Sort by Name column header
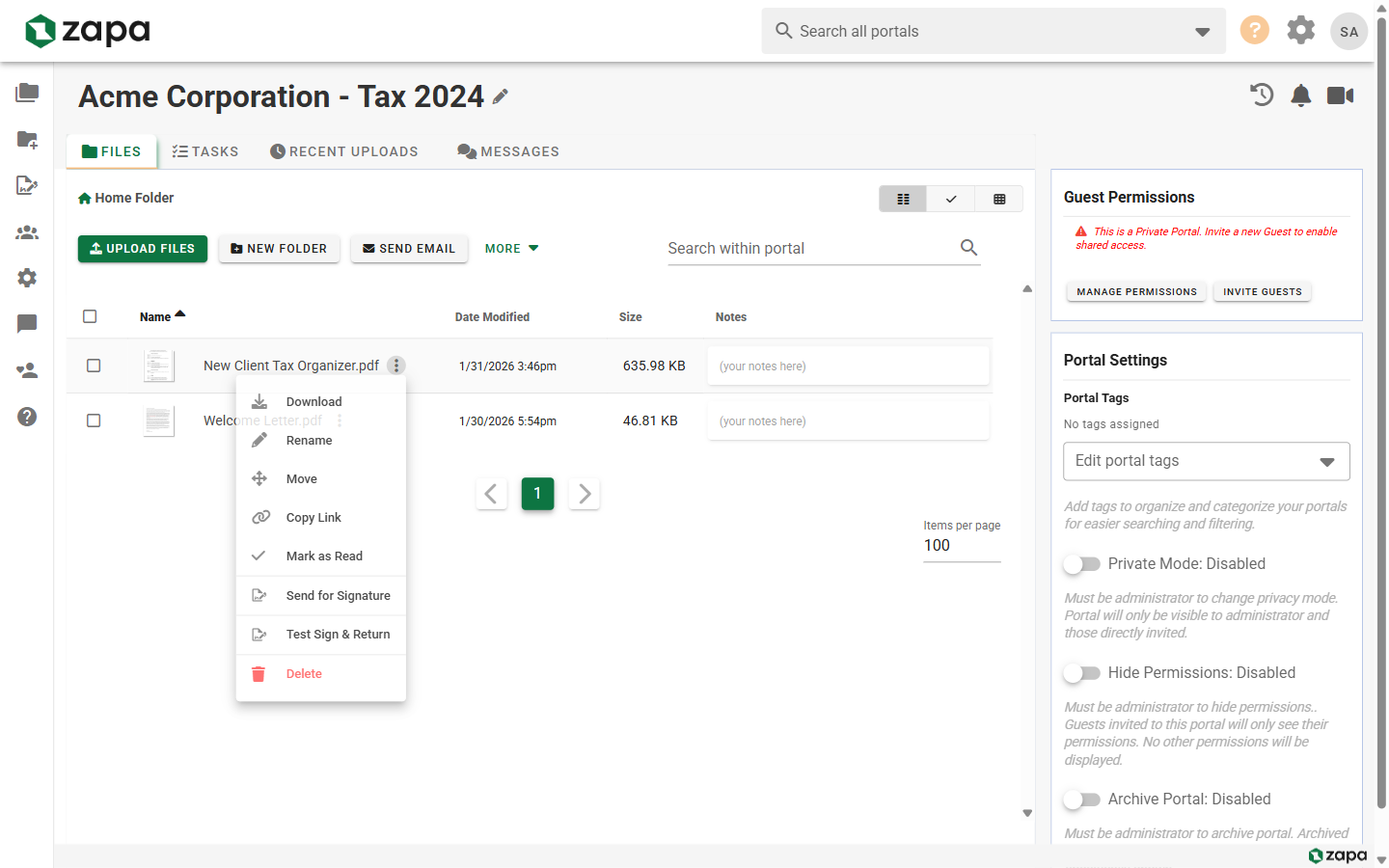This screenshot has height=868, width=1389. click(x=162, y=316)
